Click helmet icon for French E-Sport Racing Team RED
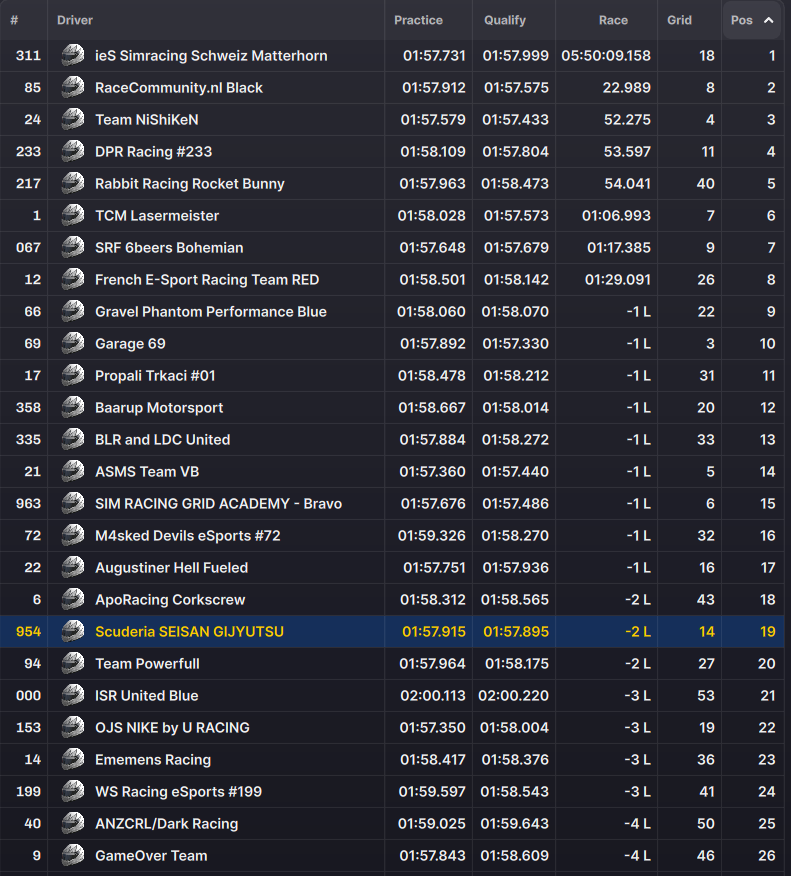 [x=73, y=279]
